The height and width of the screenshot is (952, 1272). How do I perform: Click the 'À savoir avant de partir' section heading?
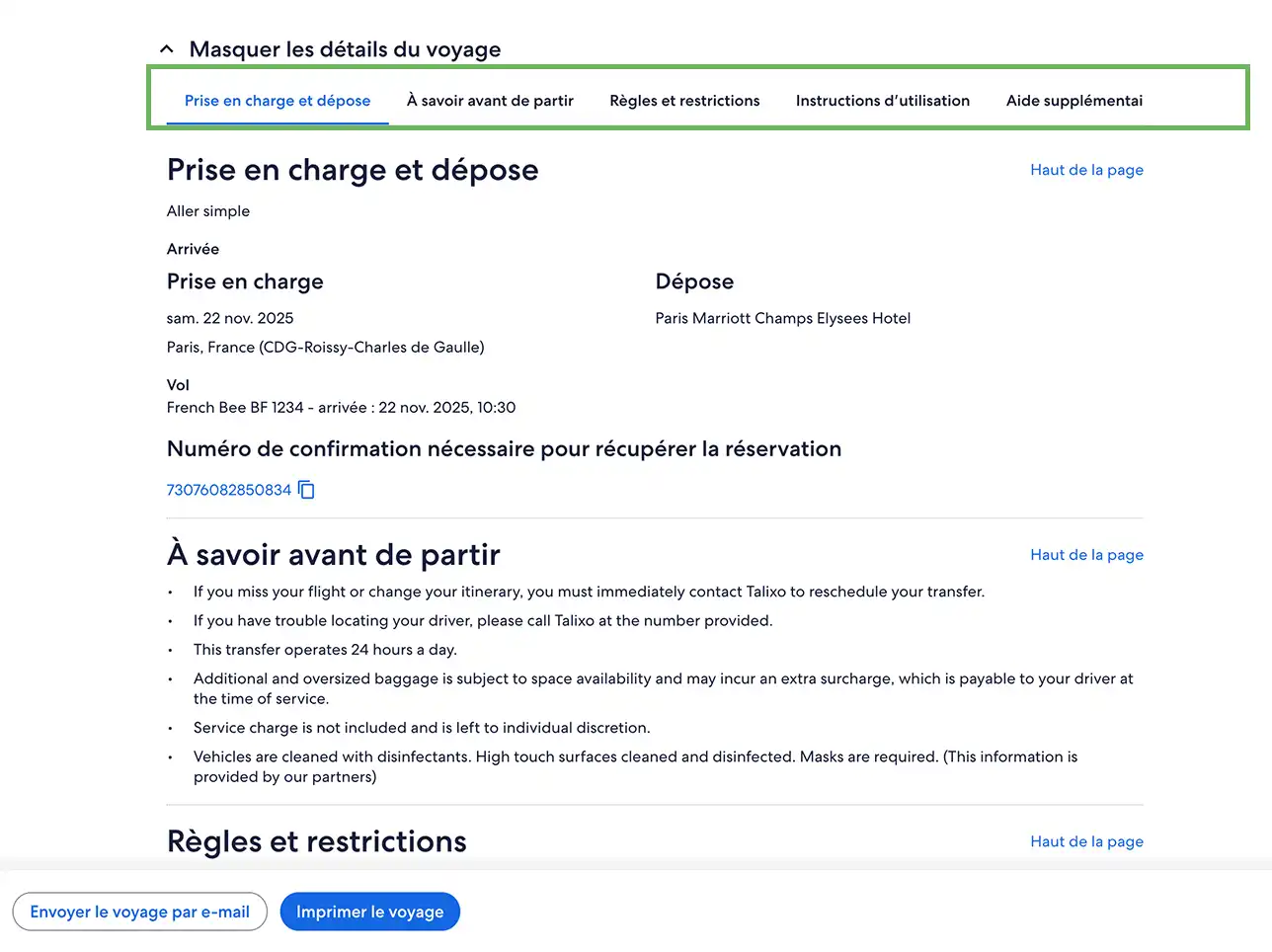point(334,555)
